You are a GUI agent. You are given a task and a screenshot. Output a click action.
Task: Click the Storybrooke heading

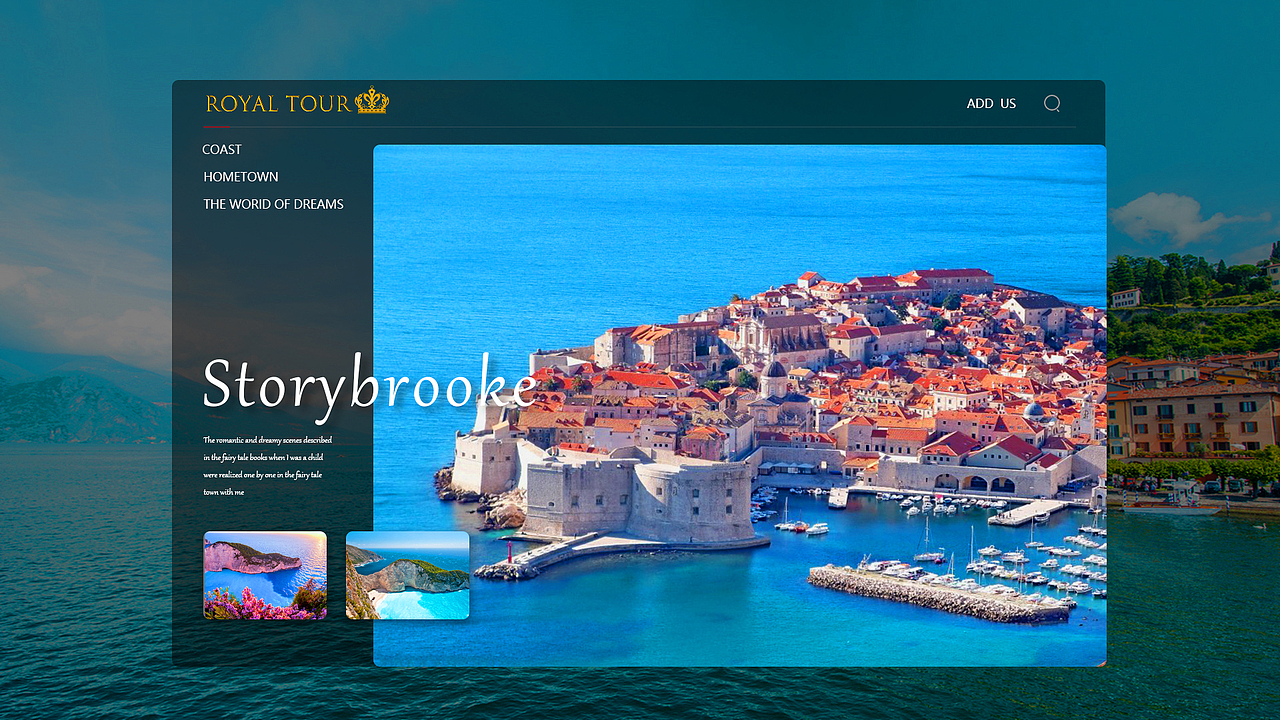(369, 385)
